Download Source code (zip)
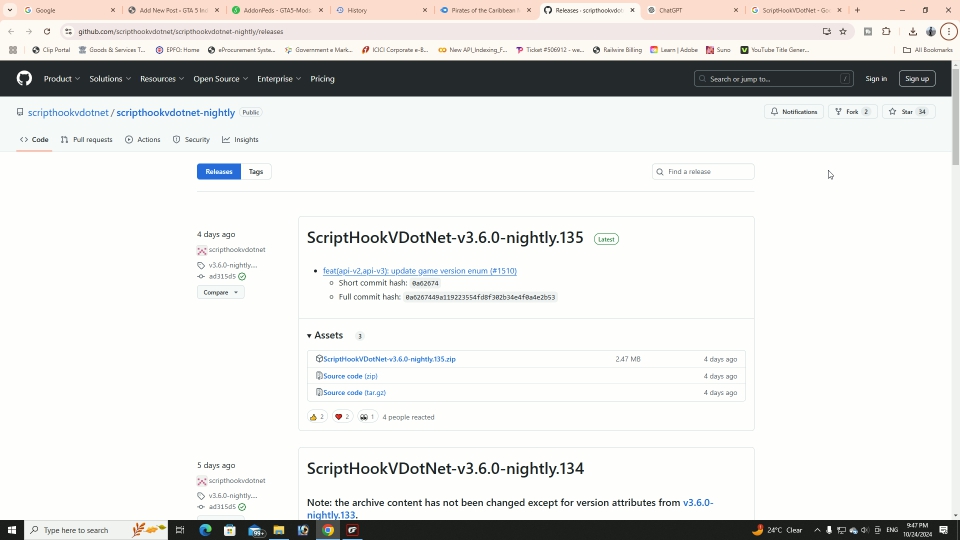Screen dimensions: 960x540 tap(350, 376)
